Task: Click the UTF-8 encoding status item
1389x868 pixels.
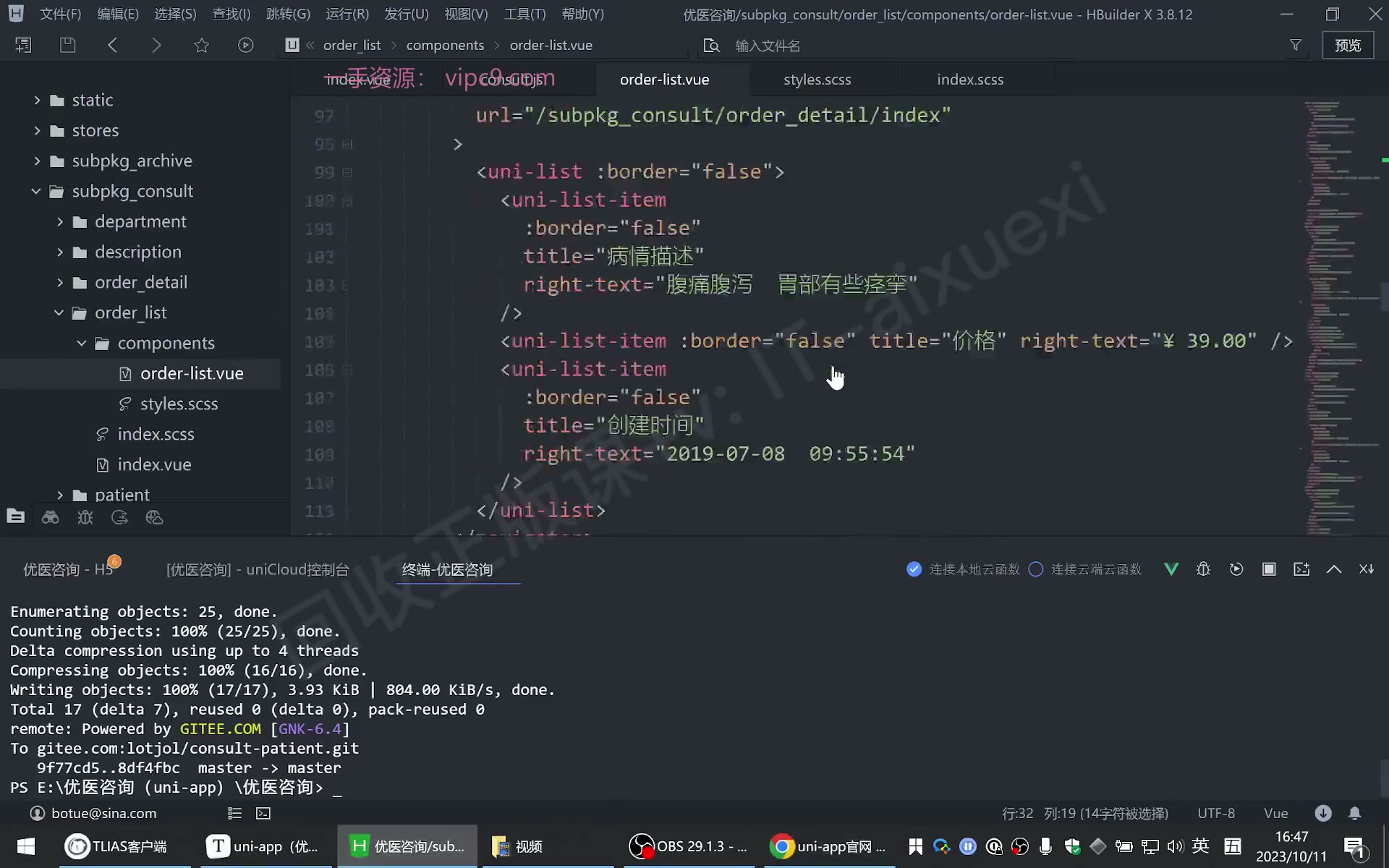Action: coord(1216,813)
